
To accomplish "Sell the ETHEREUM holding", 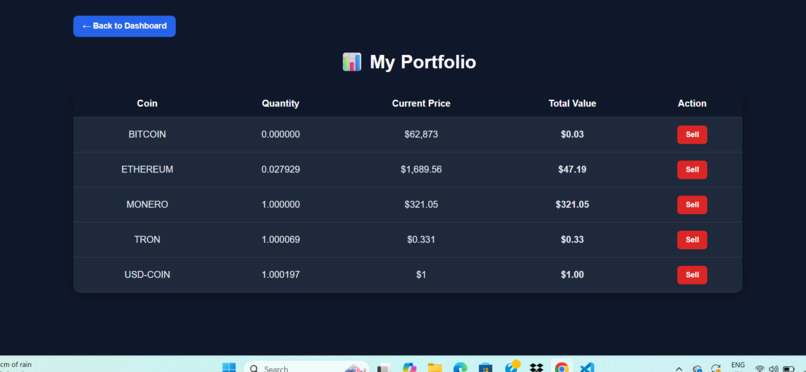I will click(692, 170).
